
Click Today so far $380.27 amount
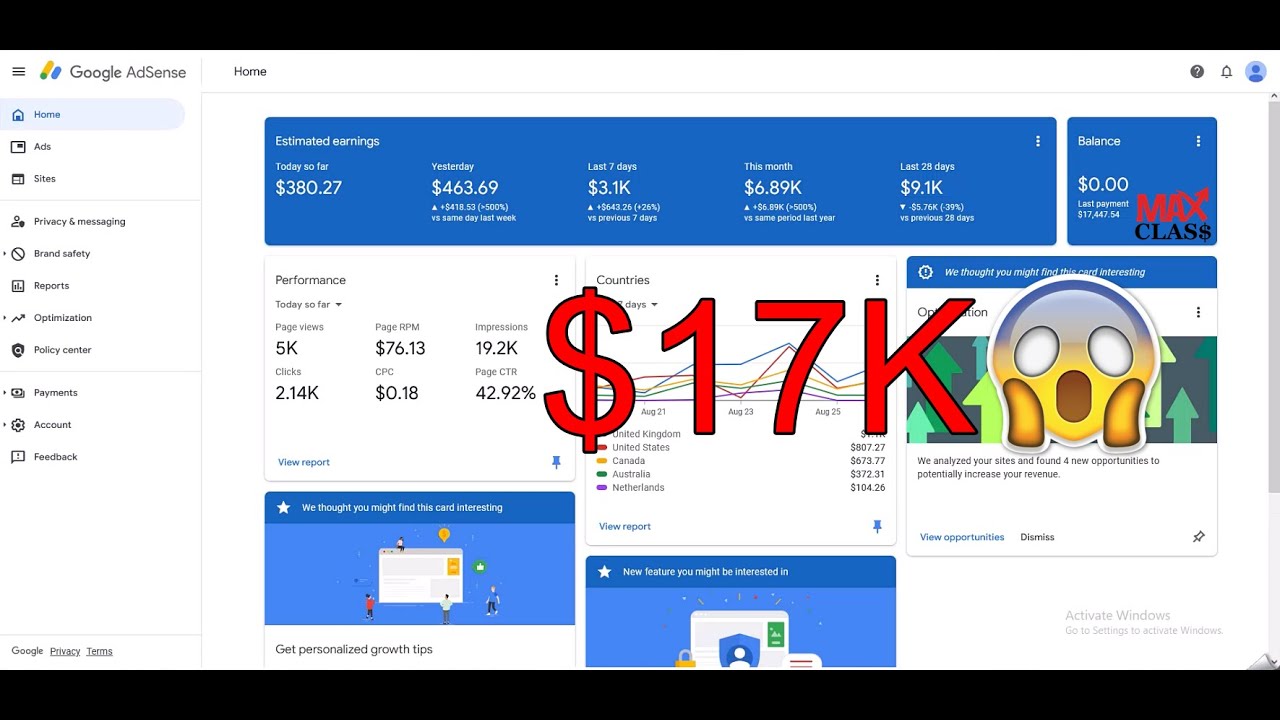point(309,188)
